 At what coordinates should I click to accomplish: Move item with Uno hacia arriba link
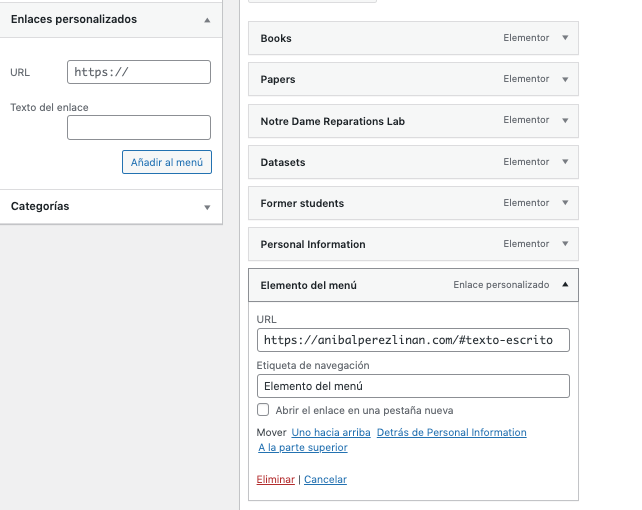point(331,433)
